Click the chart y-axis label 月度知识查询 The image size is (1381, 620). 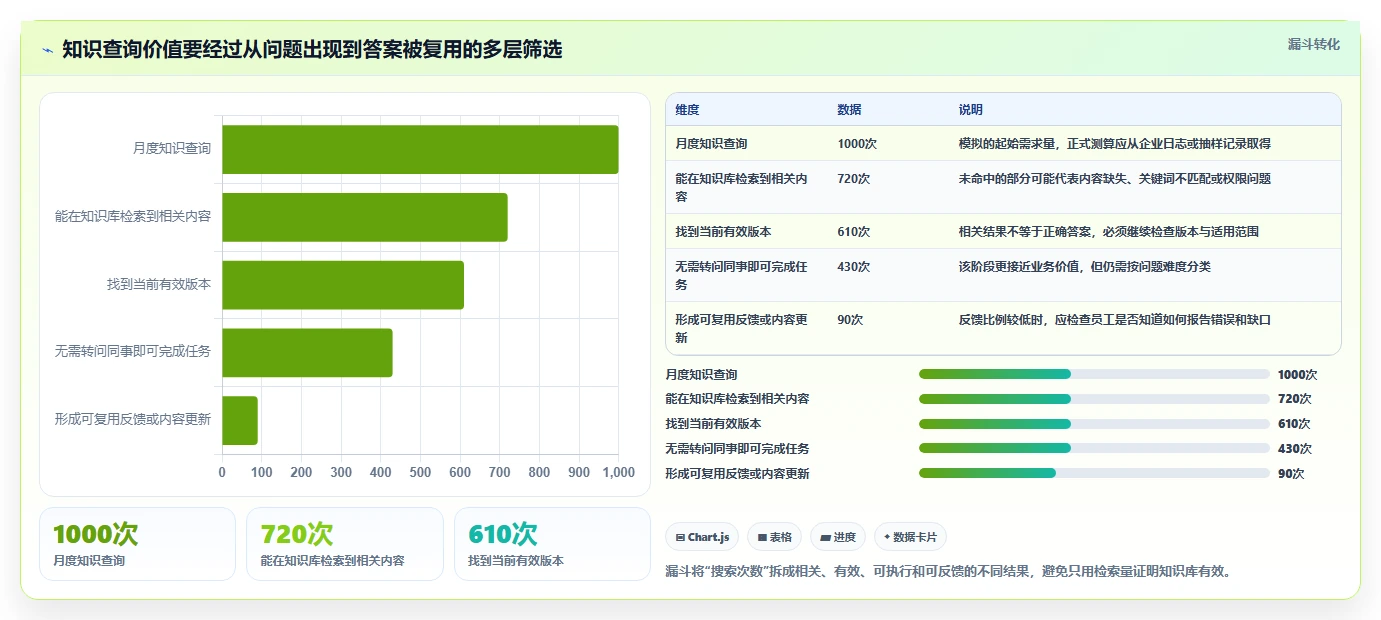172,148
